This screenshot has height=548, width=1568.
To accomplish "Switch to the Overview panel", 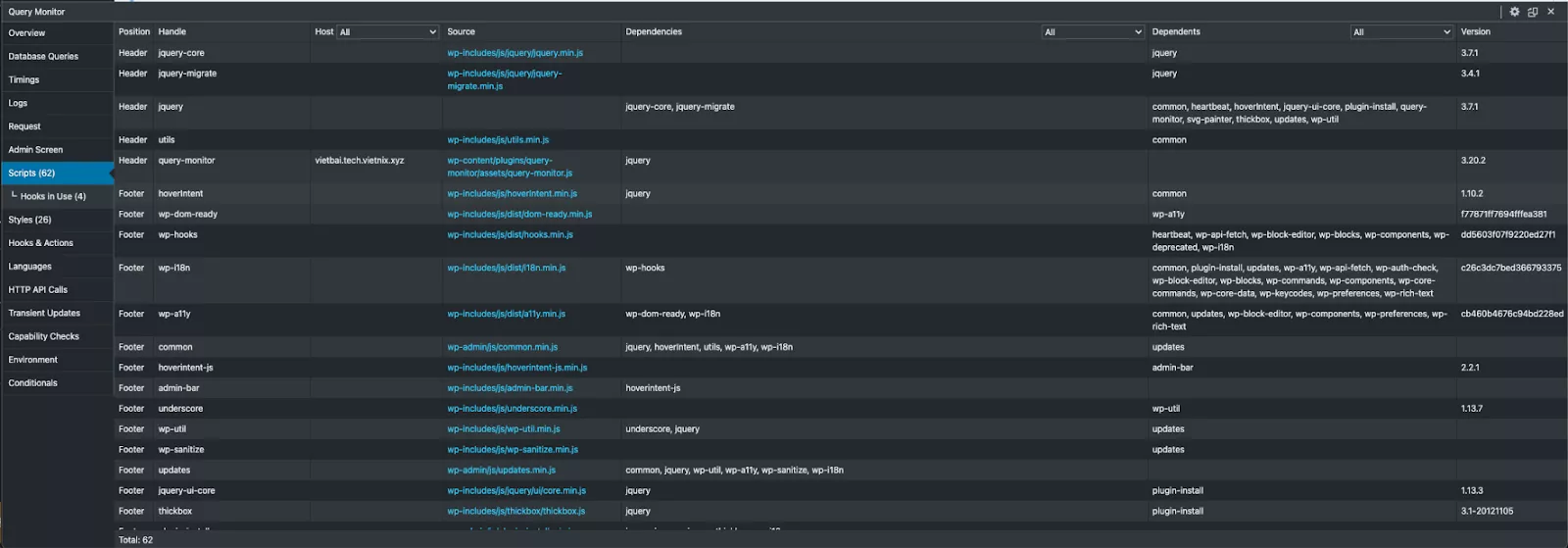I will [x=27, y=33].
